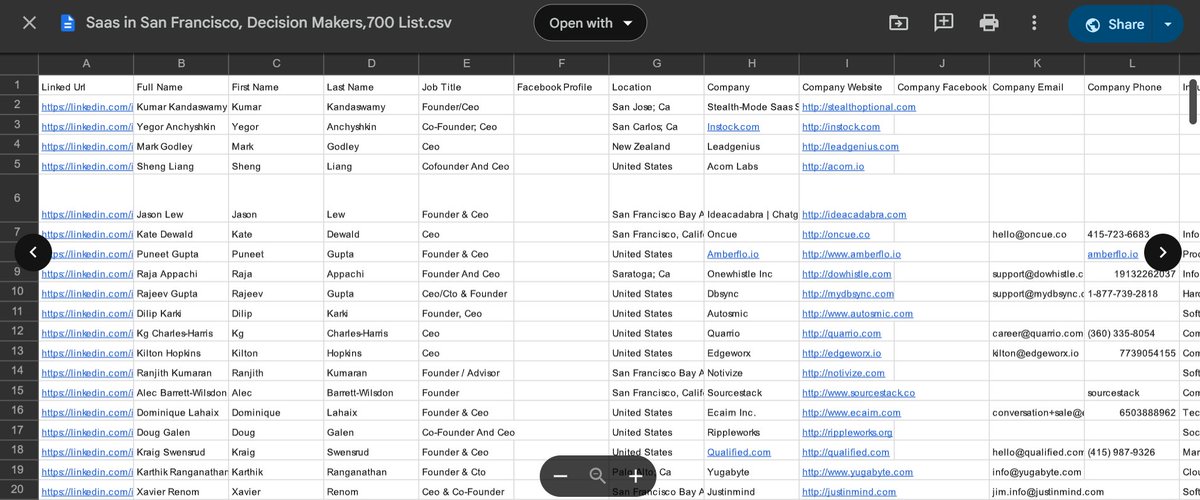Select cell '415-723-6683'
The width and height of the screenshot is (1200, 500).
pyautogui.click(x=1132, y=234)
